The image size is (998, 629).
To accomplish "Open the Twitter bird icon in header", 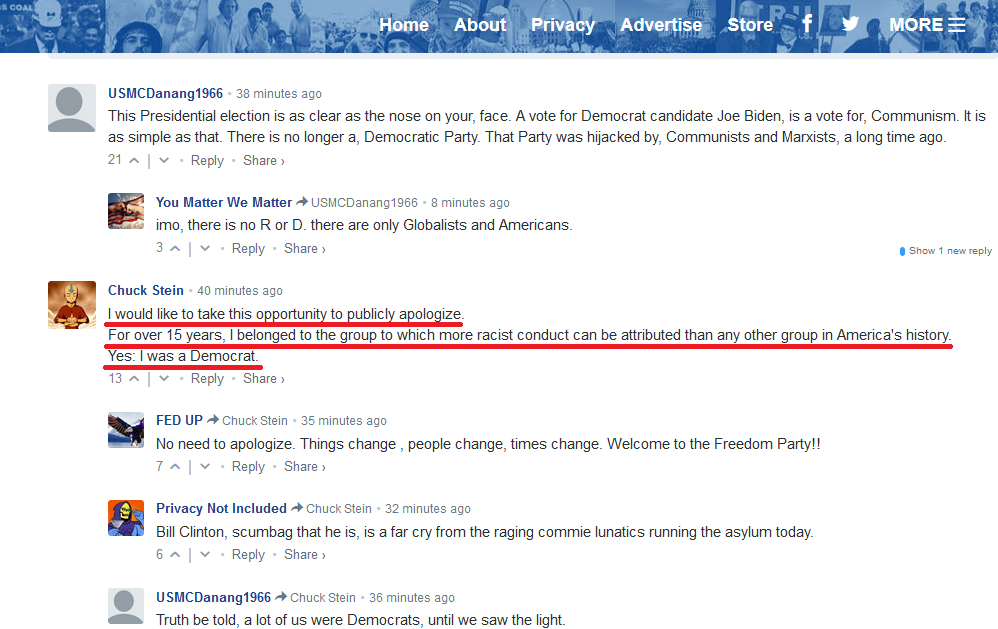I will tap(850, 24).
